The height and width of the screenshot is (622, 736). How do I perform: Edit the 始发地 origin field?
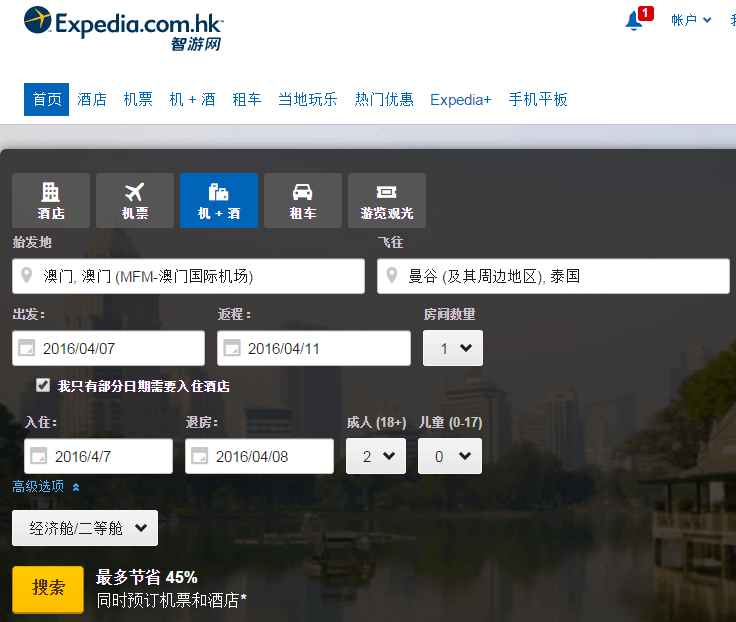pyautogui.click(x=188, y=276)
